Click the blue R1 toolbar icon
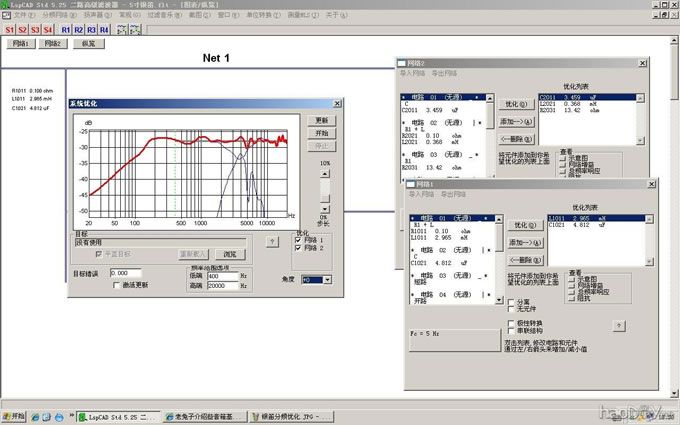The width and height of the screenshot is (680, 425). 66,30
